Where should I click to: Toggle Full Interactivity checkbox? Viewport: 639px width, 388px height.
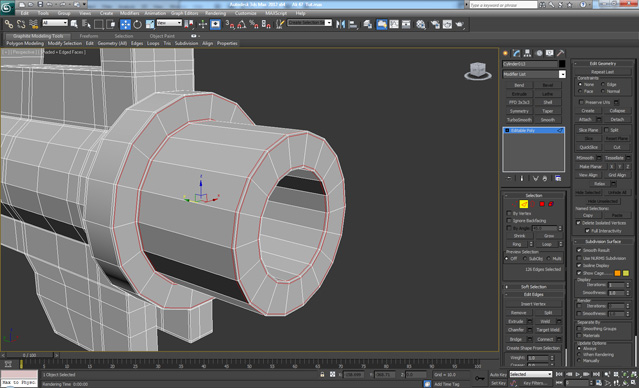click(587, 231)
